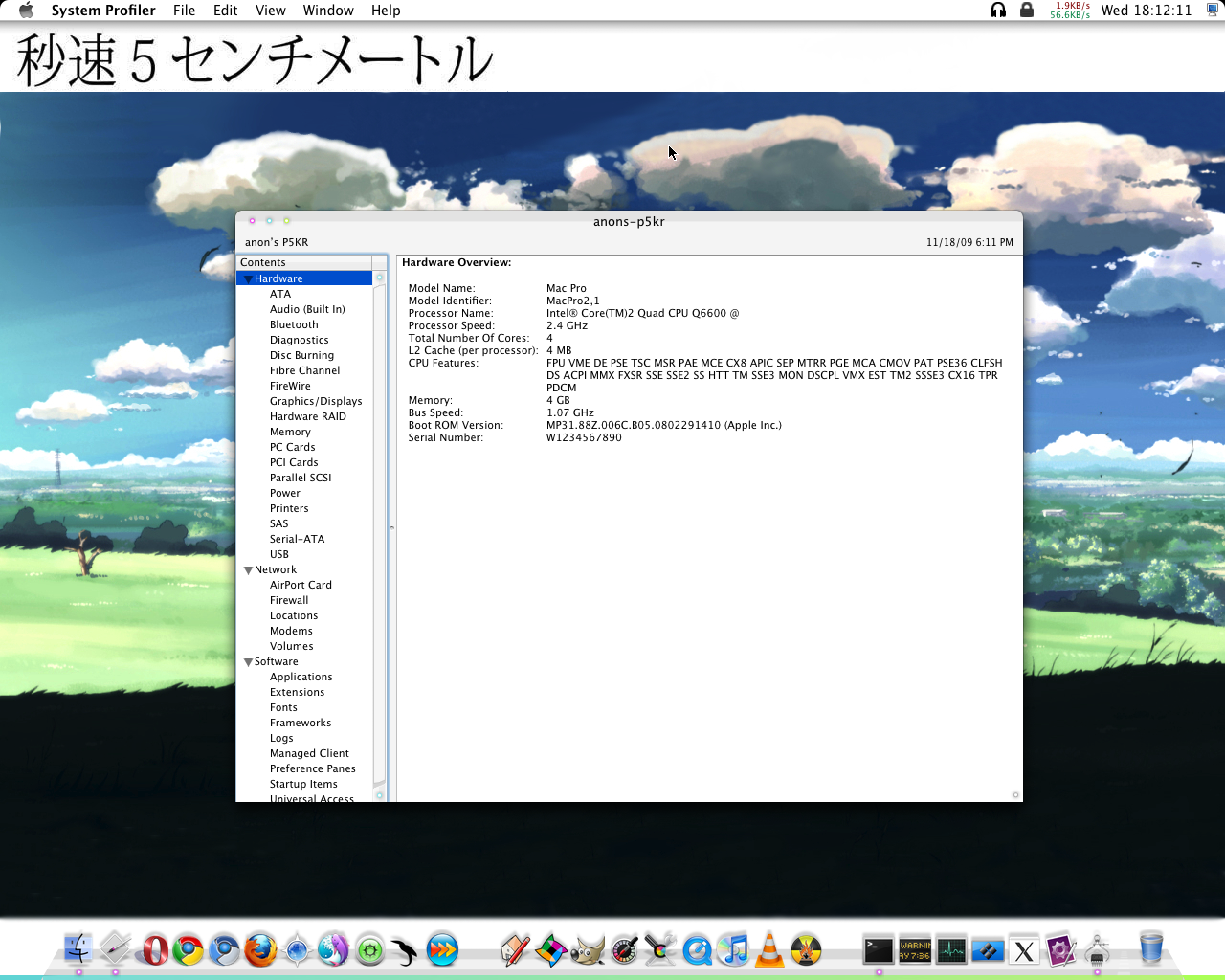Click the Wed 18:12:11 menu bar clock
Screen dimensions: 1225x980
[x=1147, y=11]
